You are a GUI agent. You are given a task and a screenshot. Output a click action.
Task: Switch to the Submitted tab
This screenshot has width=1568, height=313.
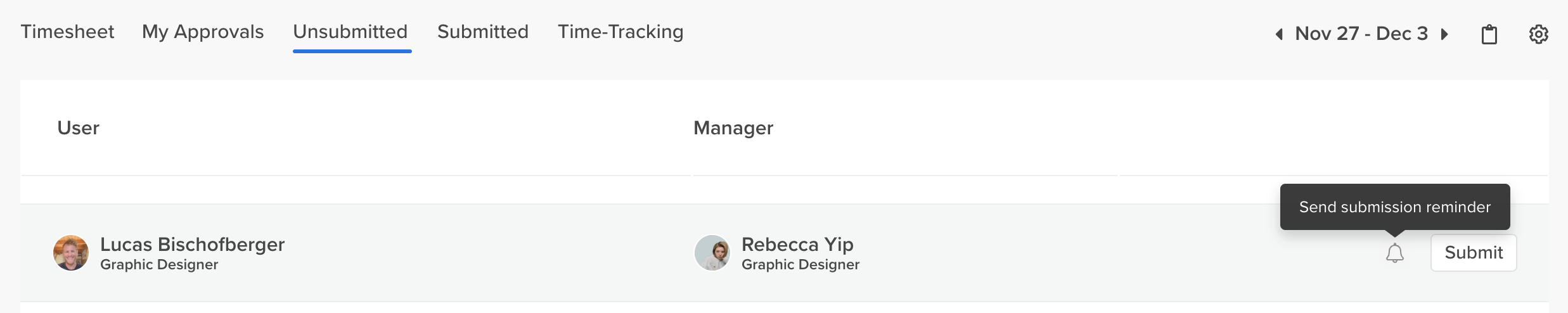(483, 32)
